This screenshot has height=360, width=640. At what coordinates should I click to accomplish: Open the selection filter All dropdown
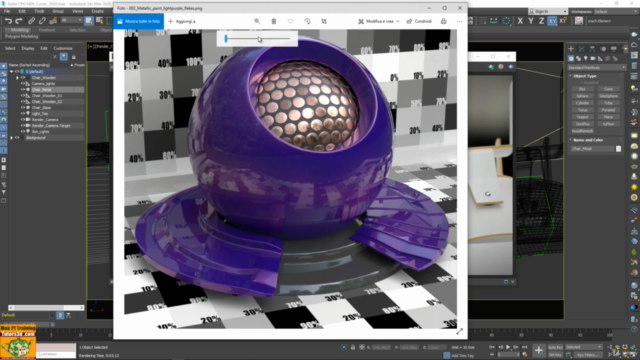point(71,20)
